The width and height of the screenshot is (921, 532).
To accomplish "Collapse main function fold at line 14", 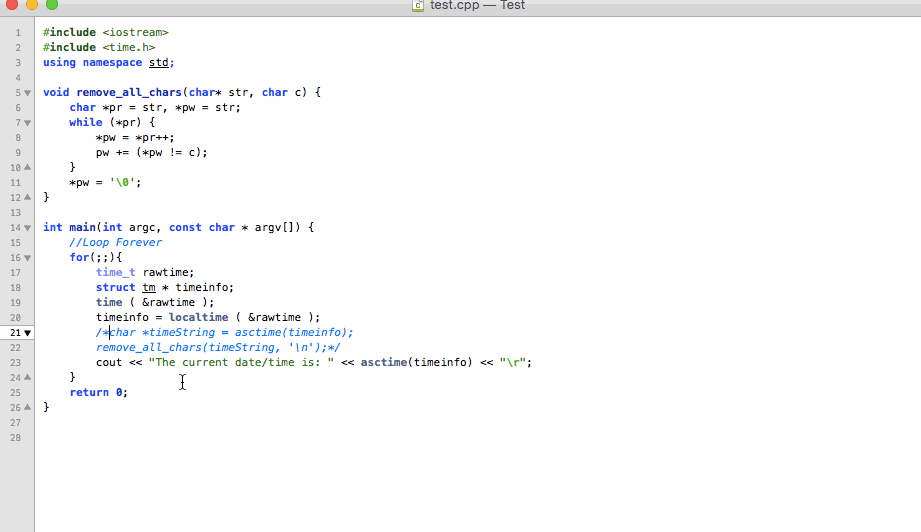I will point(28,228).
